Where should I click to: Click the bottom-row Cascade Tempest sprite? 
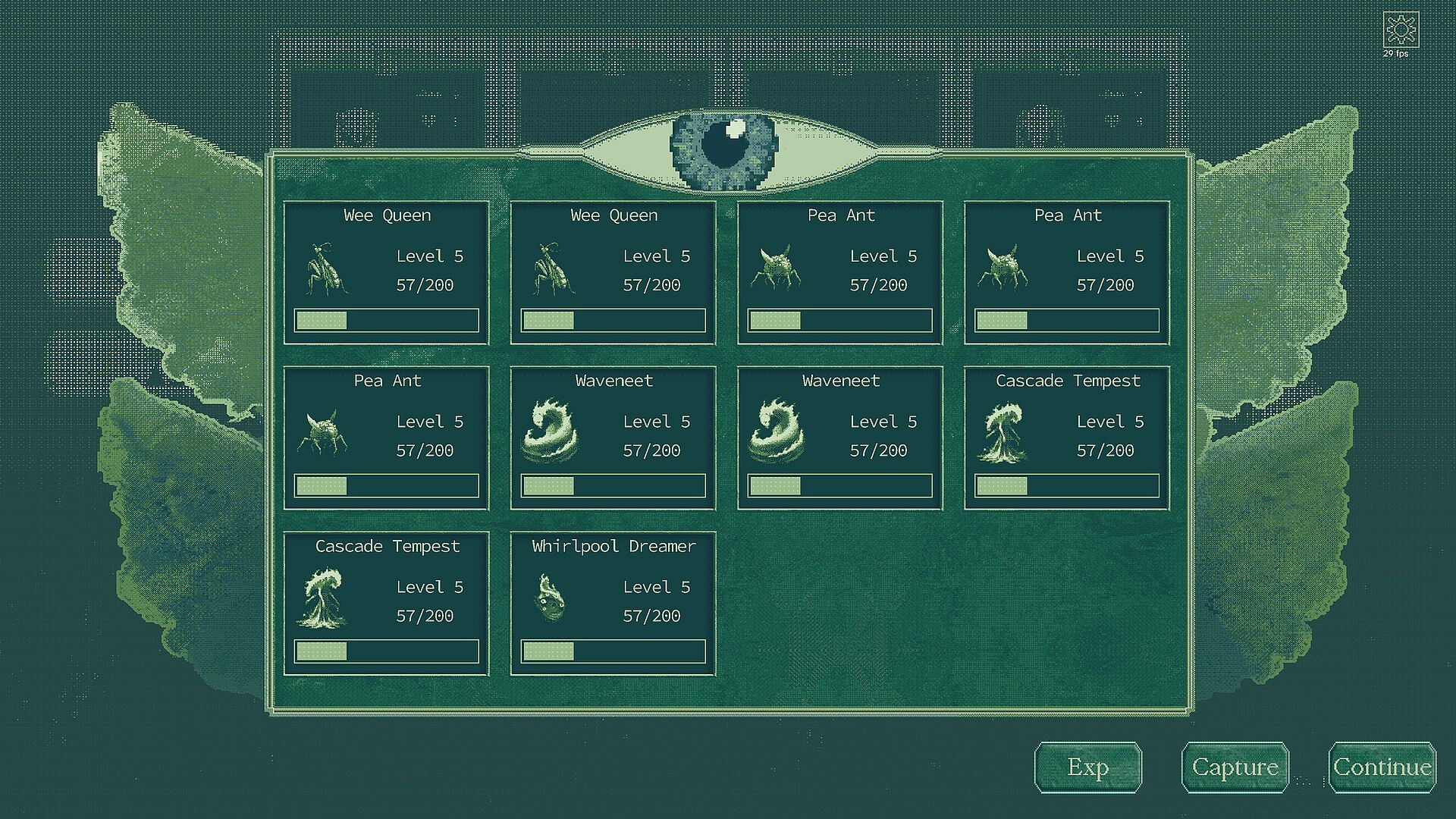tap(323, 599)
